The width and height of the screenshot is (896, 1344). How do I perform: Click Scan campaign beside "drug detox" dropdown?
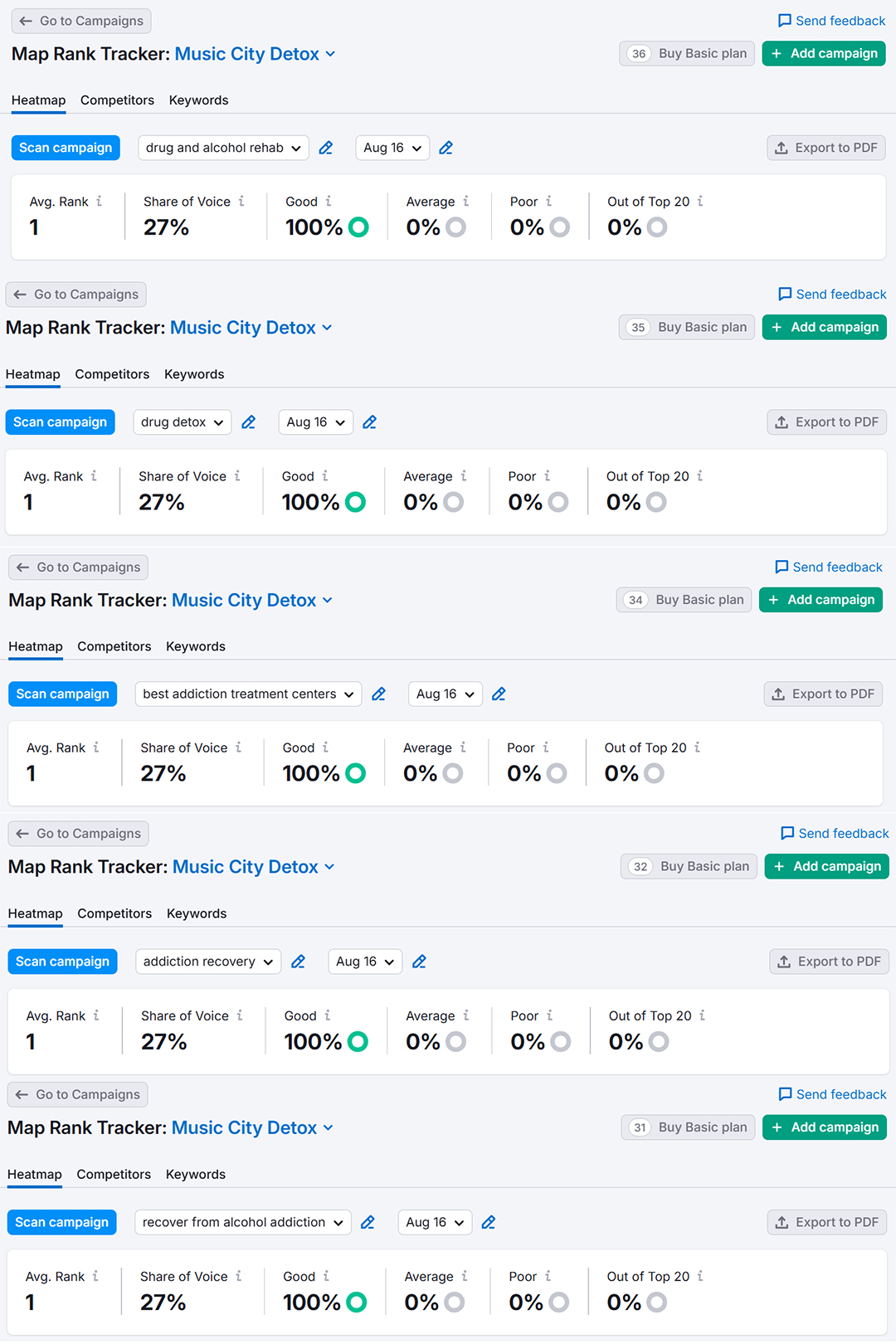pyautogui.click(x=60, y=422)
